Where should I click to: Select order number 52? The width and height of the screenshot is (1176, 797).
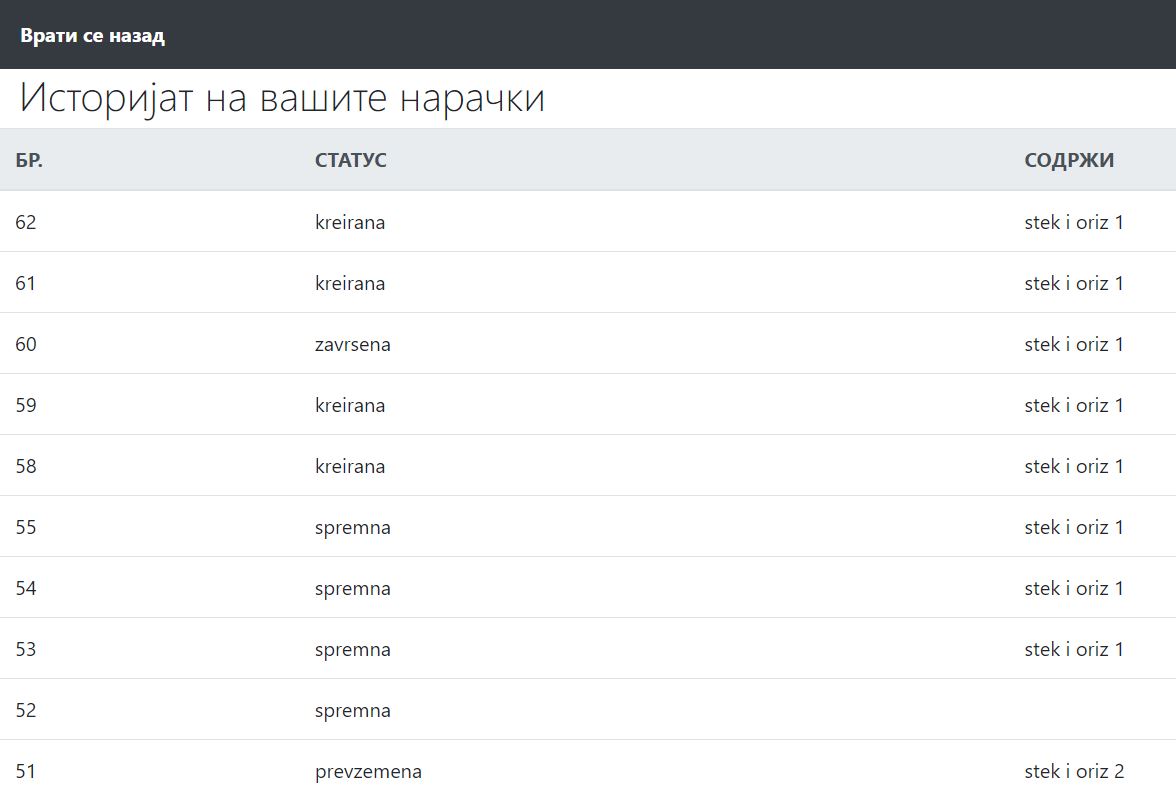tap(26, 710)
